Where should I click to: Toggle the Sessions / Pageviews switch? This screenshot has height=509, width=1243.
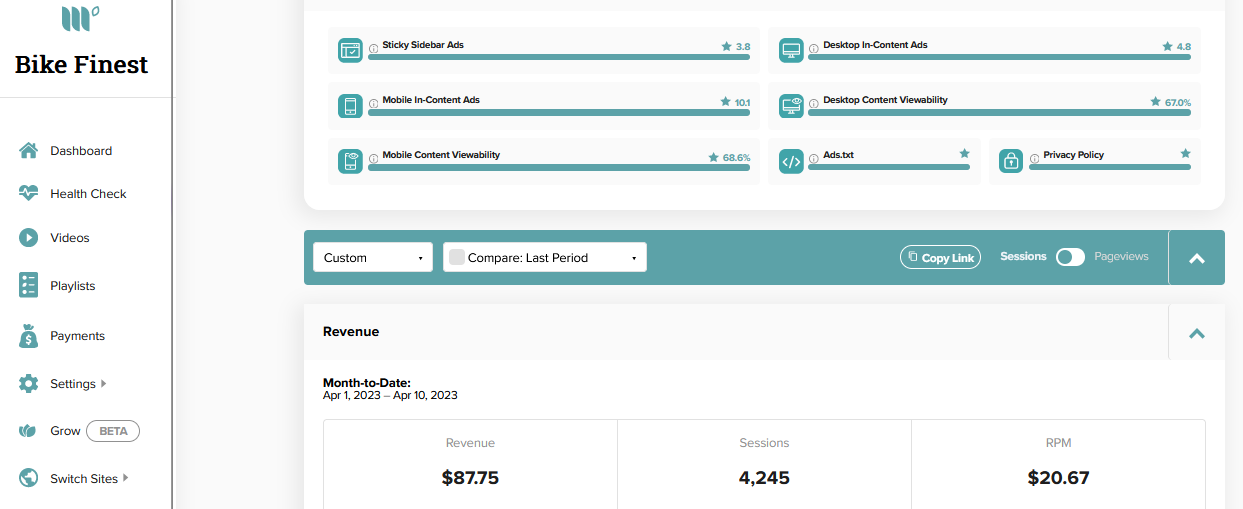(1070, 257)
